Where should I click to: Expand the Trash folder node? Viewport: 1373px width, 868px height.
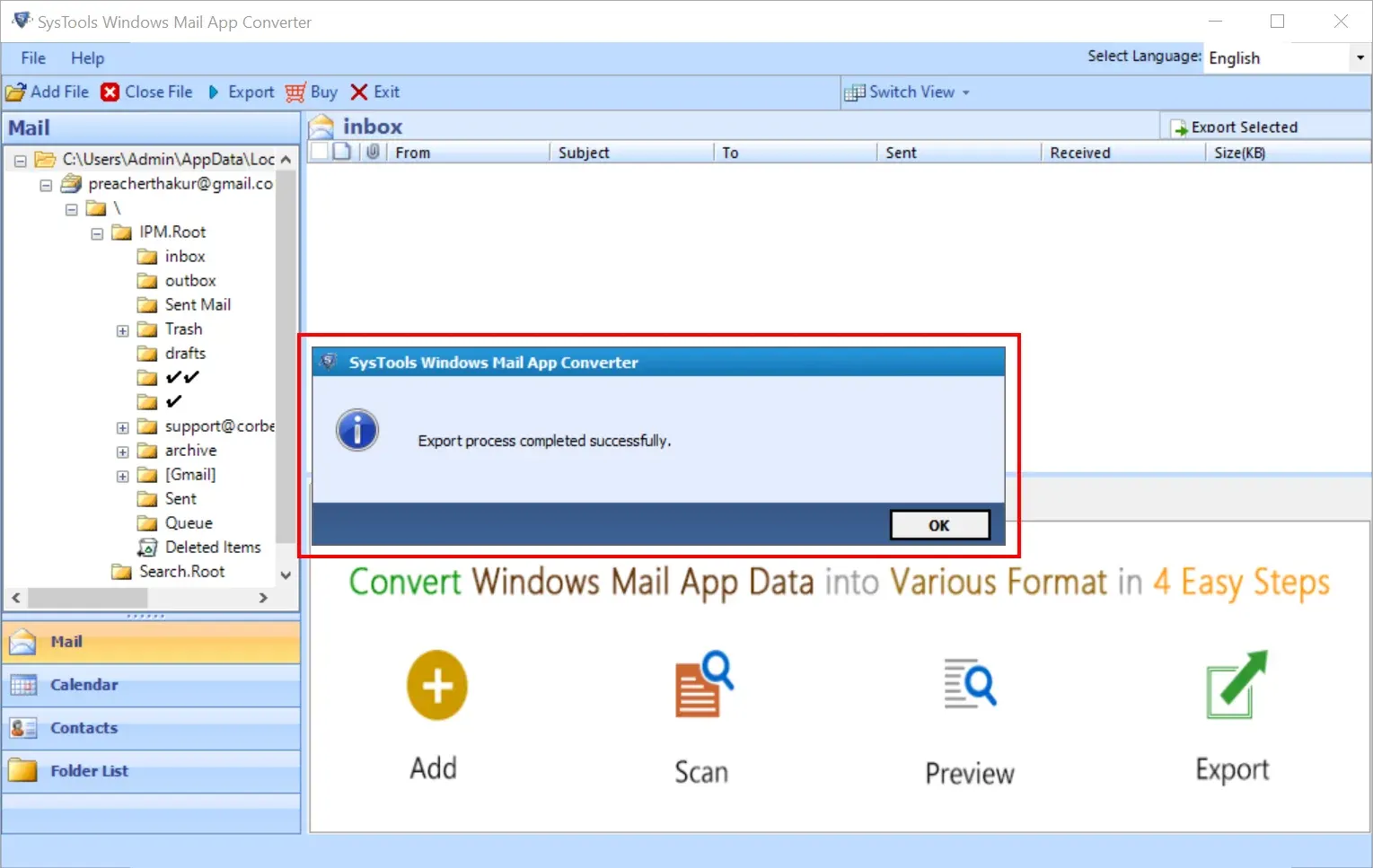pyautogui.click(x=123, y=330)
